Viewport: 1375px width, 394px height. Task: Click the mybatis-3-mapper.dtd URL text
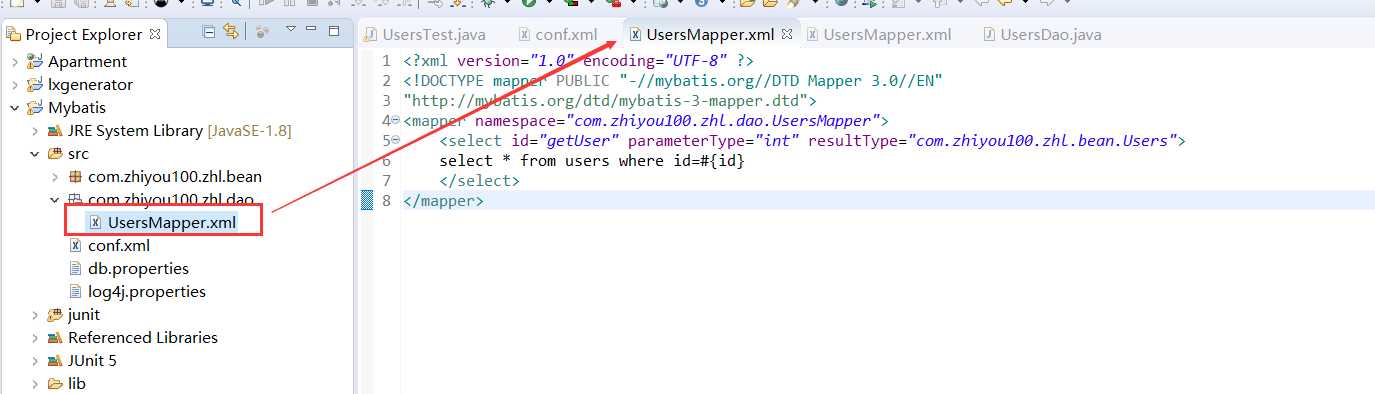pyautogui.click(x=607, y=101)
